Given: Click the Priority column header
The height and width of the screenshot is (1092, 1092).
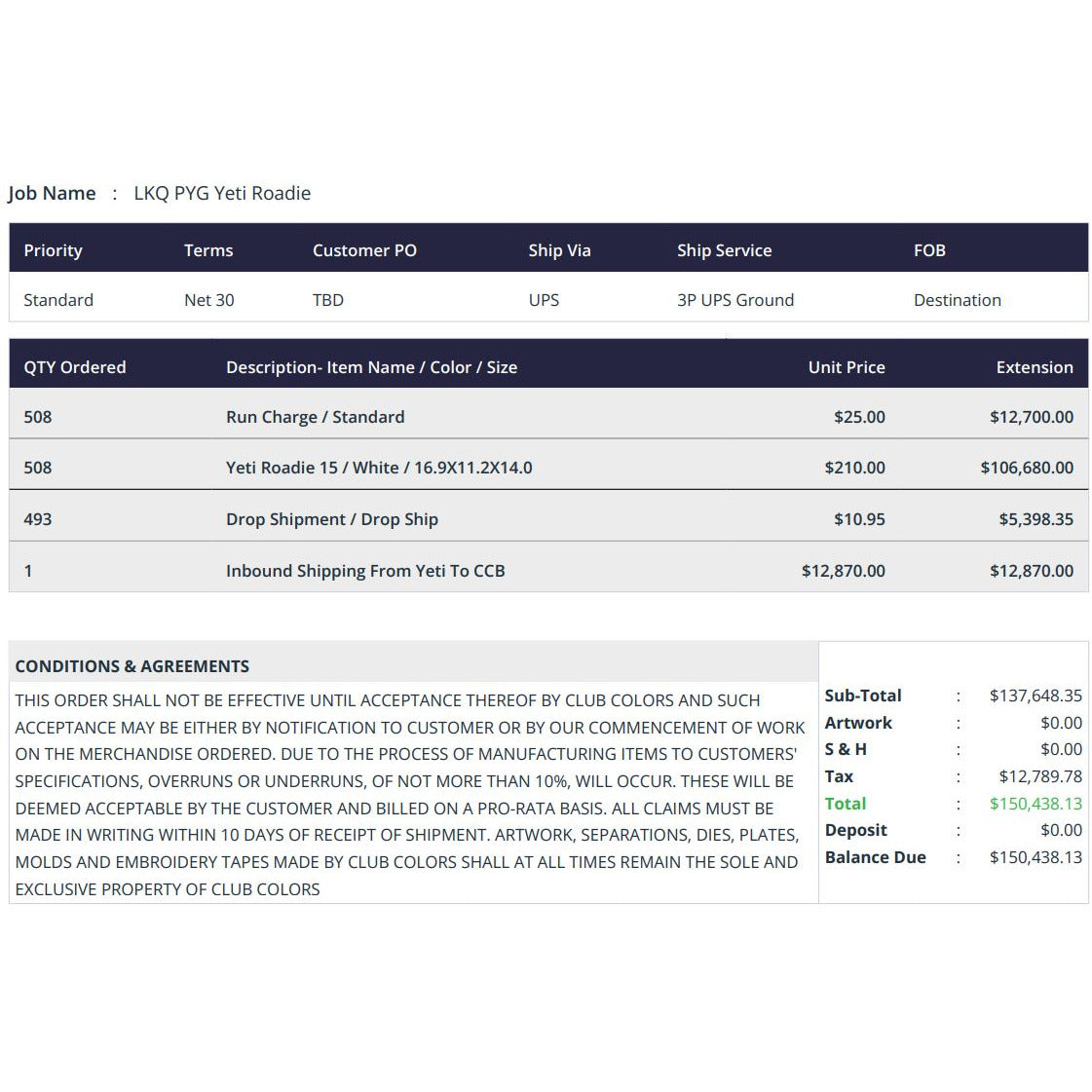Looking at the screenshot, I should (53, 250).
